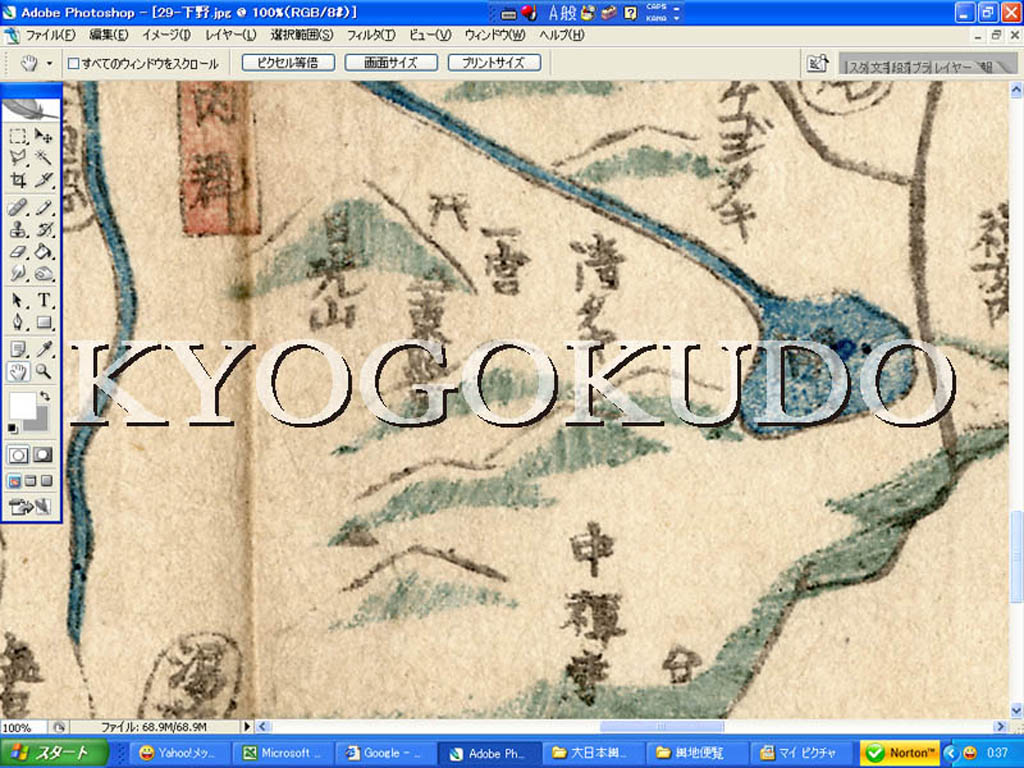The image size is (1024, 768).
Task: Select the Hand tool in toolbox
Action: point(18,372)
